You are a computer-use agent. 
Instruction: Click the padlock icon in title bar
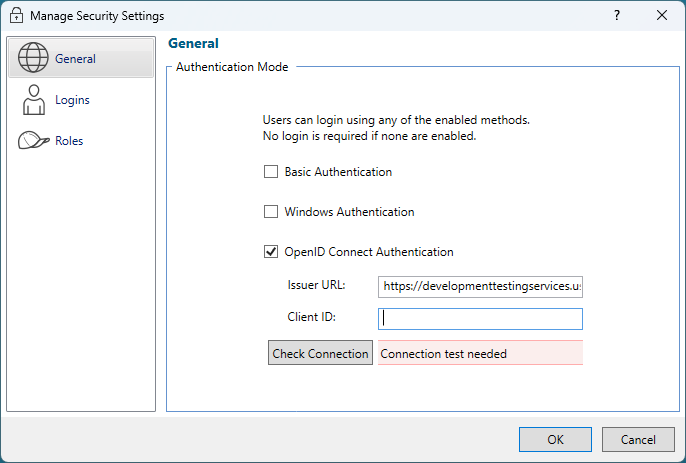pyautogui.click(x=16, y=16)
